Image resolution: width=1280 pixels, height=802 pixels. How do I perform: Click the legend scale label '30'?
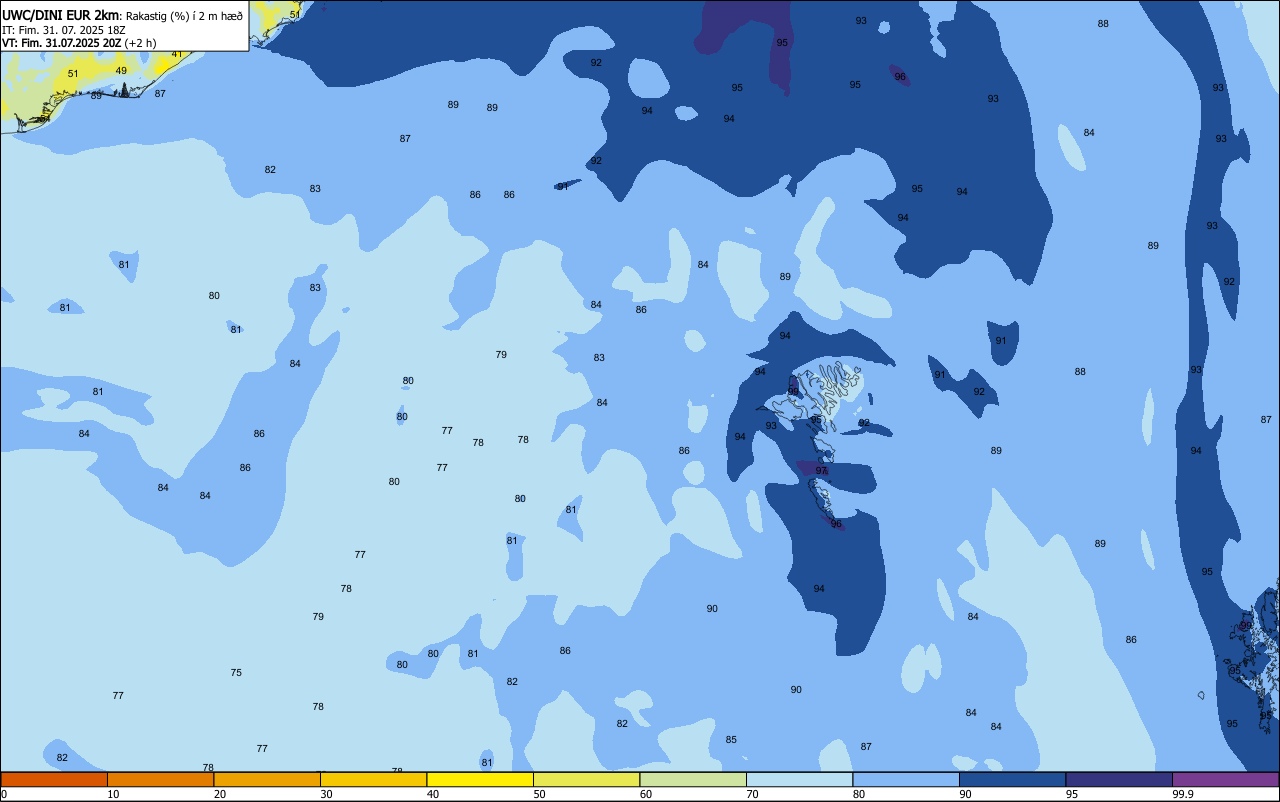point(326,794)
